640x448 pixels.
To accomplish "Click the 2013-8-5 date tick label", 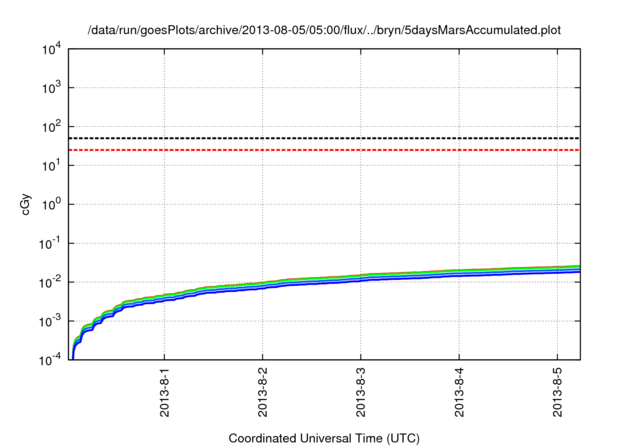I will (558, 392).
